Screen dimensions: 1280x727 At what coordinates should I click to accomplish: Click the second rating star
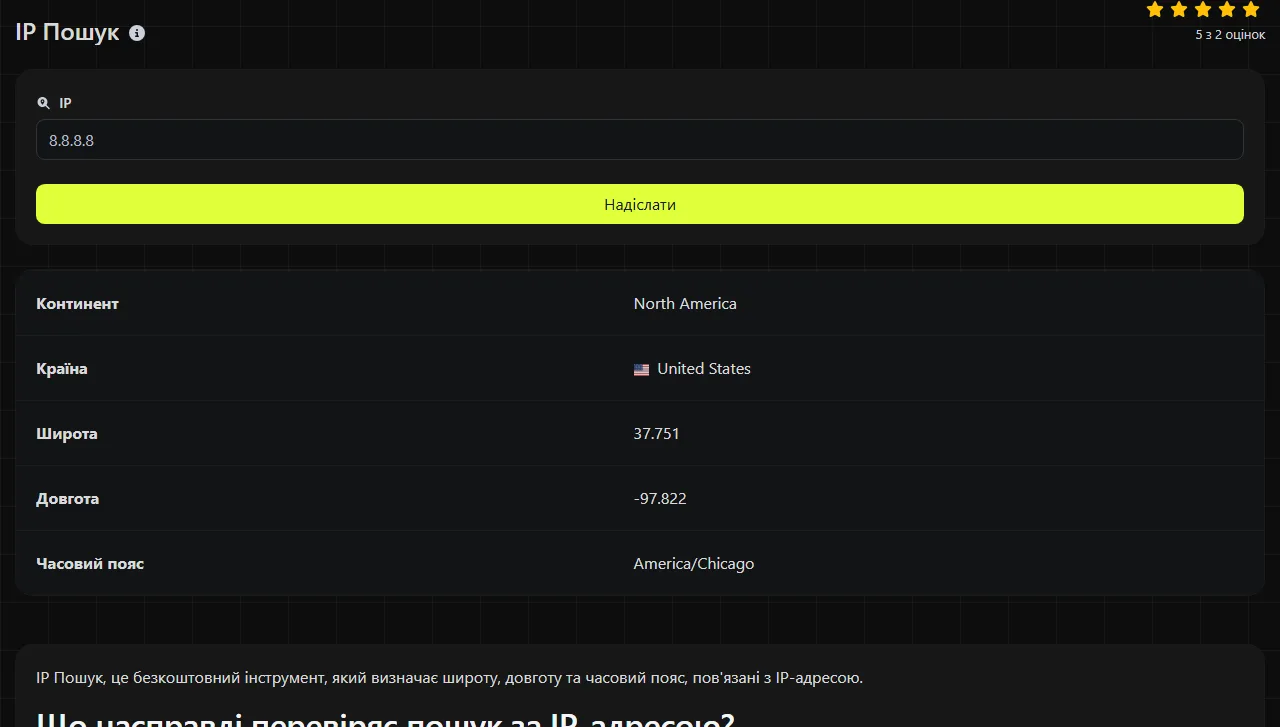(x=1179, y=10)
